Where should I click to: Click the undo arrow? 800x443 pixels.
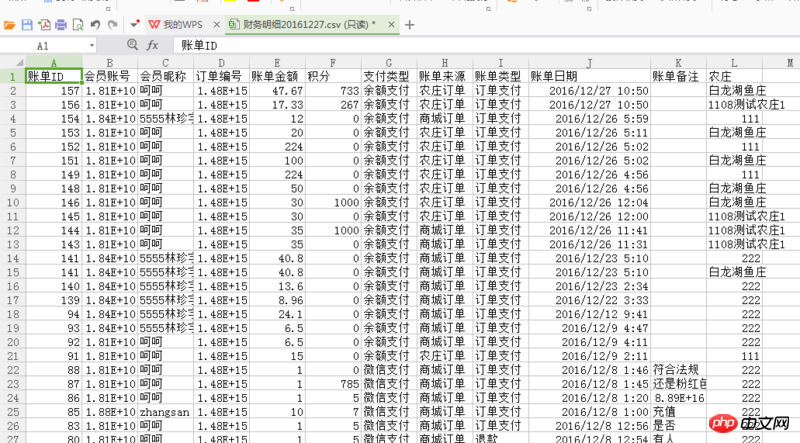(x=95, y=23)
